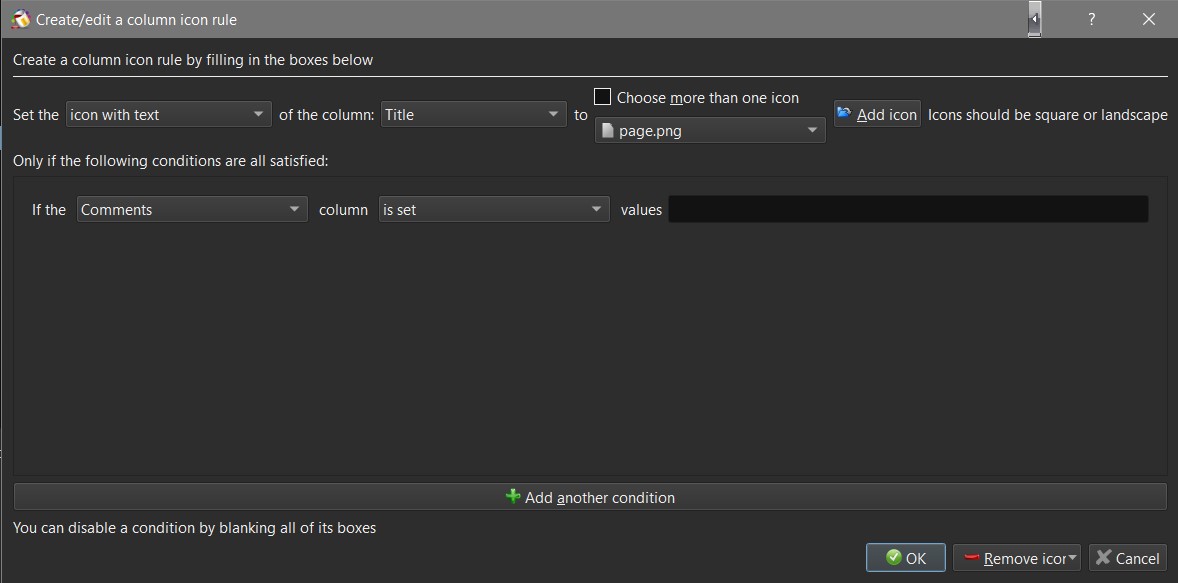Enable Choose more than one icon
This screenshot has width=1178, height=583.
tap(603, 97)
